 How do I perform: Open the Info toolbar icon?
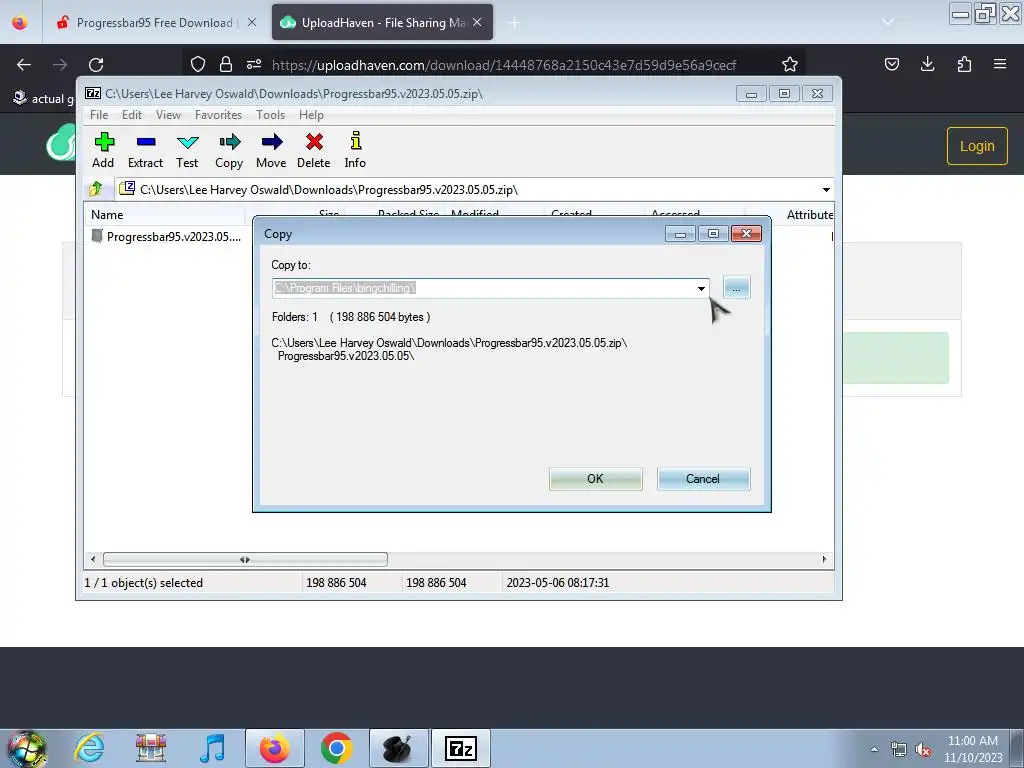click(x=355, y=150)
